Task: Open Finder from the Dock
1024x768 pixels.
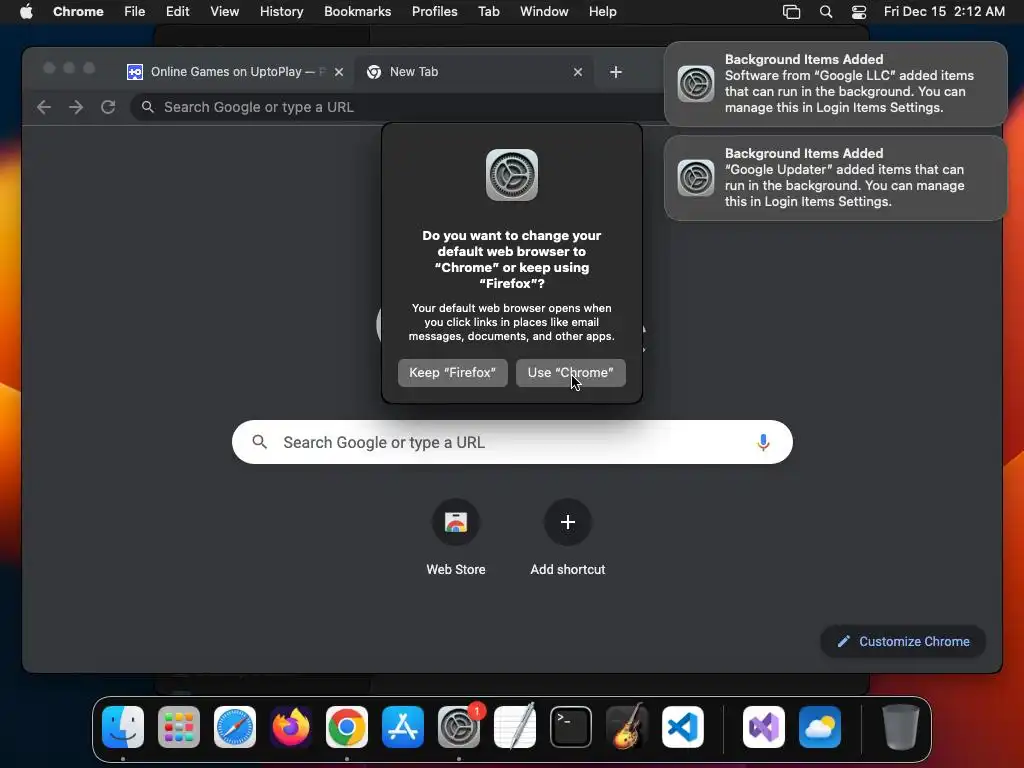Action: coord(123,727)
